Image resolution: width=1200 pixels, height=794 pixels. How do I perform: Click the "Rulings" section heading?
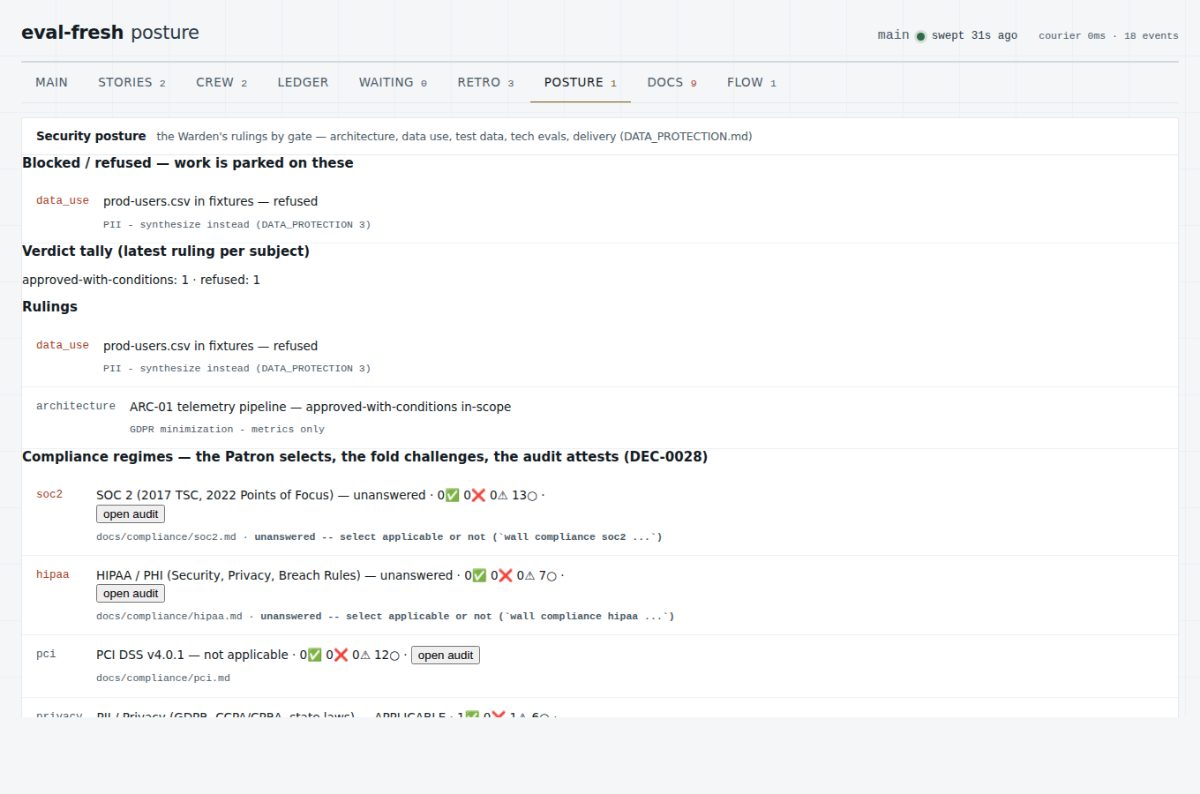(50, 307)
